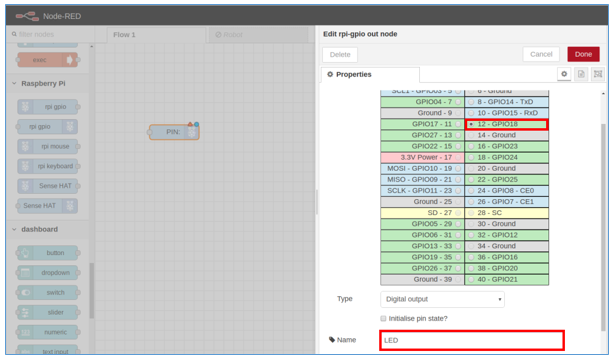Open node settings gear icon in editor

(x=564, y=74)
